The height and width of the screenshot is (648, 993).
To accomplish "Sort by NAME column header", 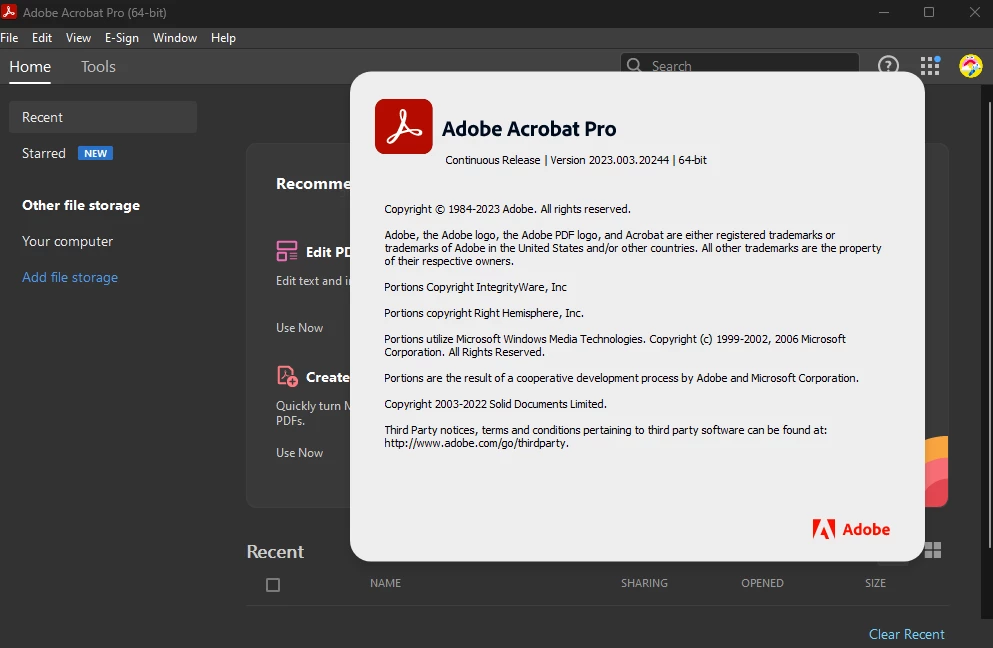I will [x=385, y=583].
